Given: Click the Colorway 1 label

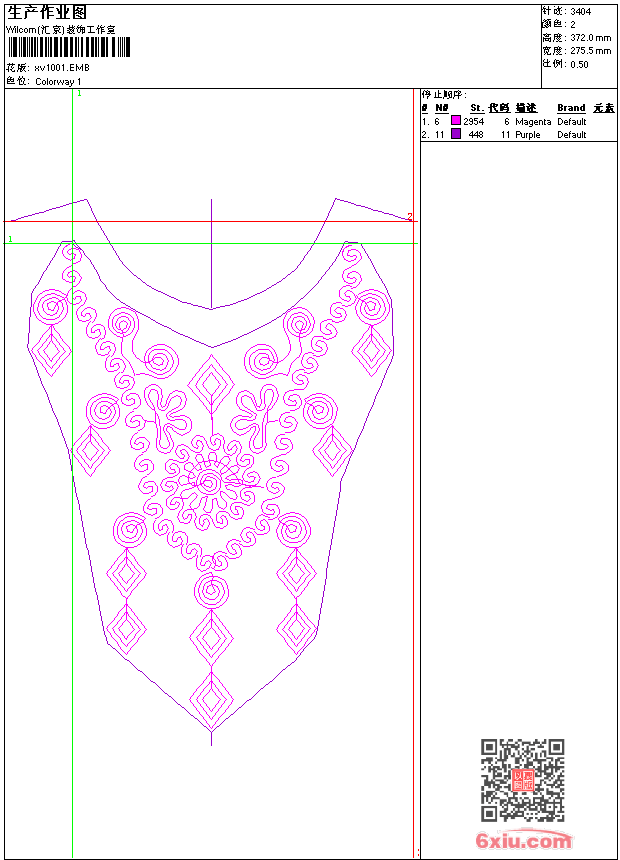Looking at the screenshot, I should [59, 81].
